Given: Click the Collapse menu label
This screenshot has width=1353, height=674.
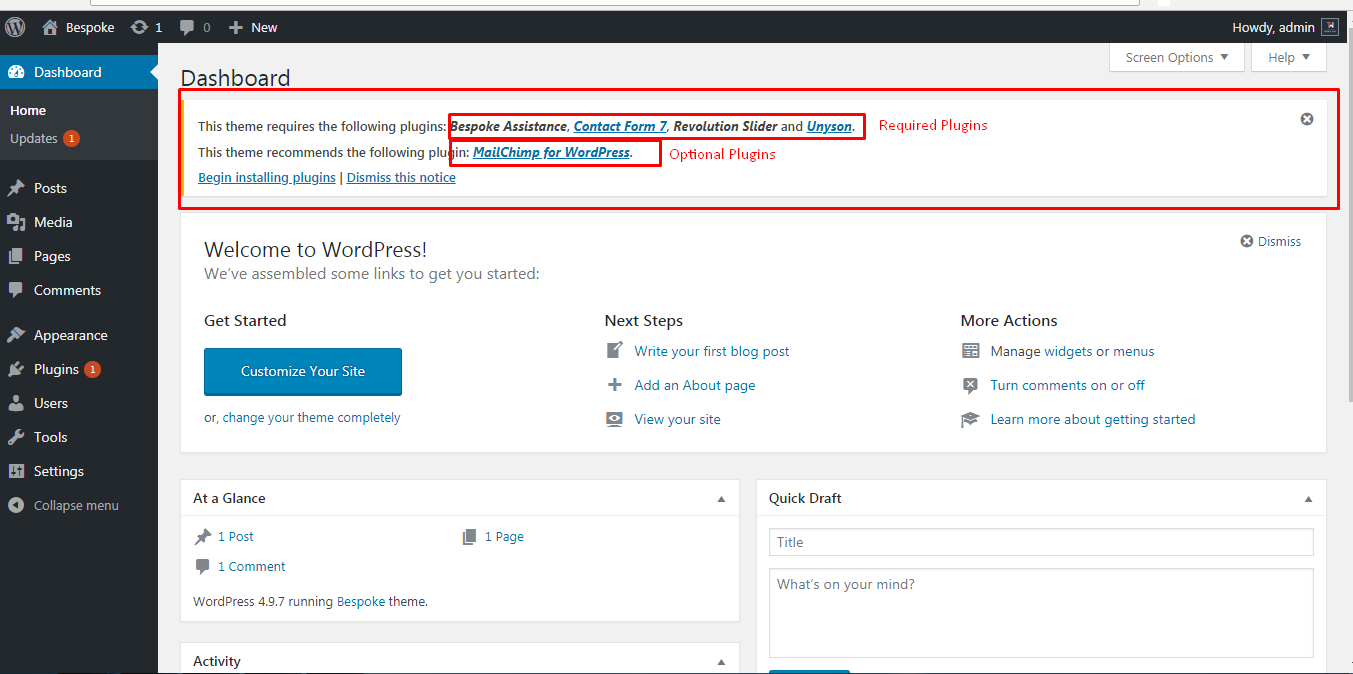Looking at the screenshot, I should click(76, 505).
